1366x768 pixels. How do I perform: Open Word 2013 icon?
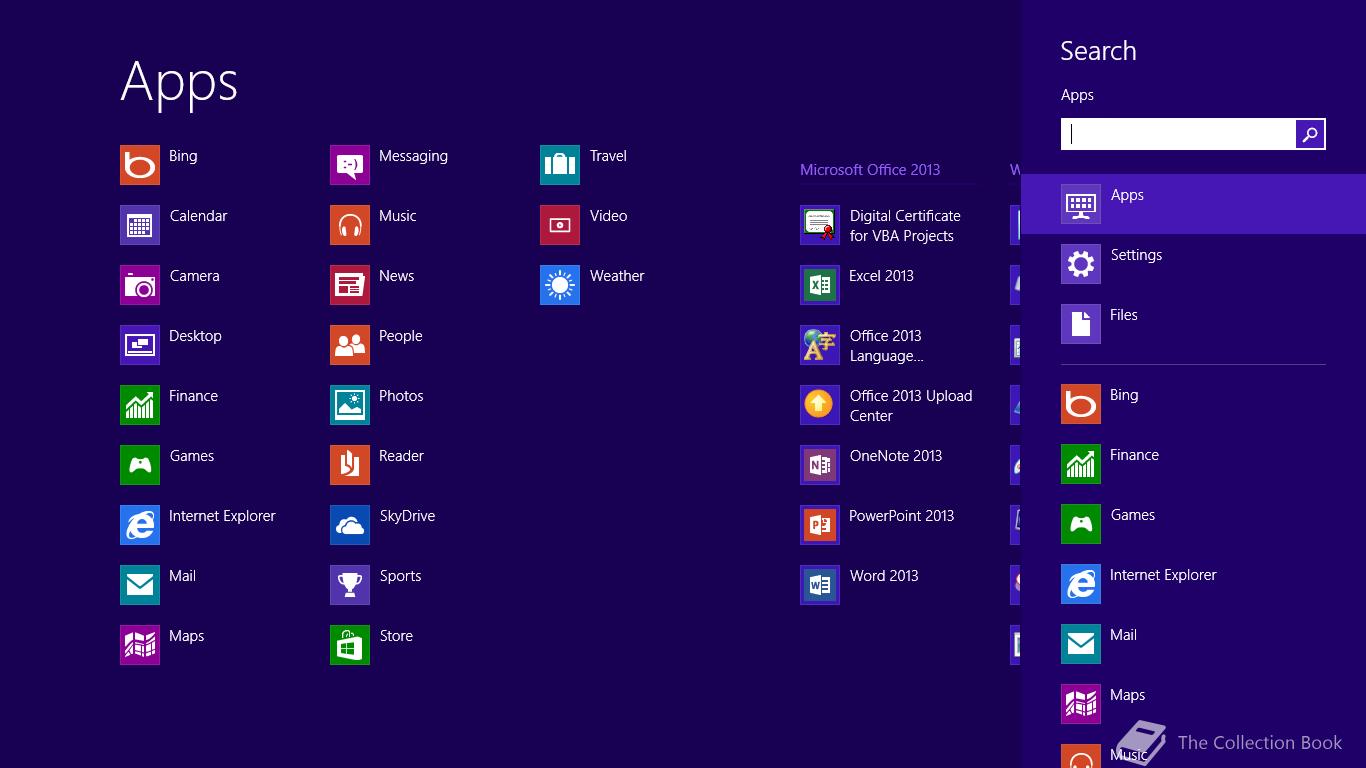(x=820, y=585)
